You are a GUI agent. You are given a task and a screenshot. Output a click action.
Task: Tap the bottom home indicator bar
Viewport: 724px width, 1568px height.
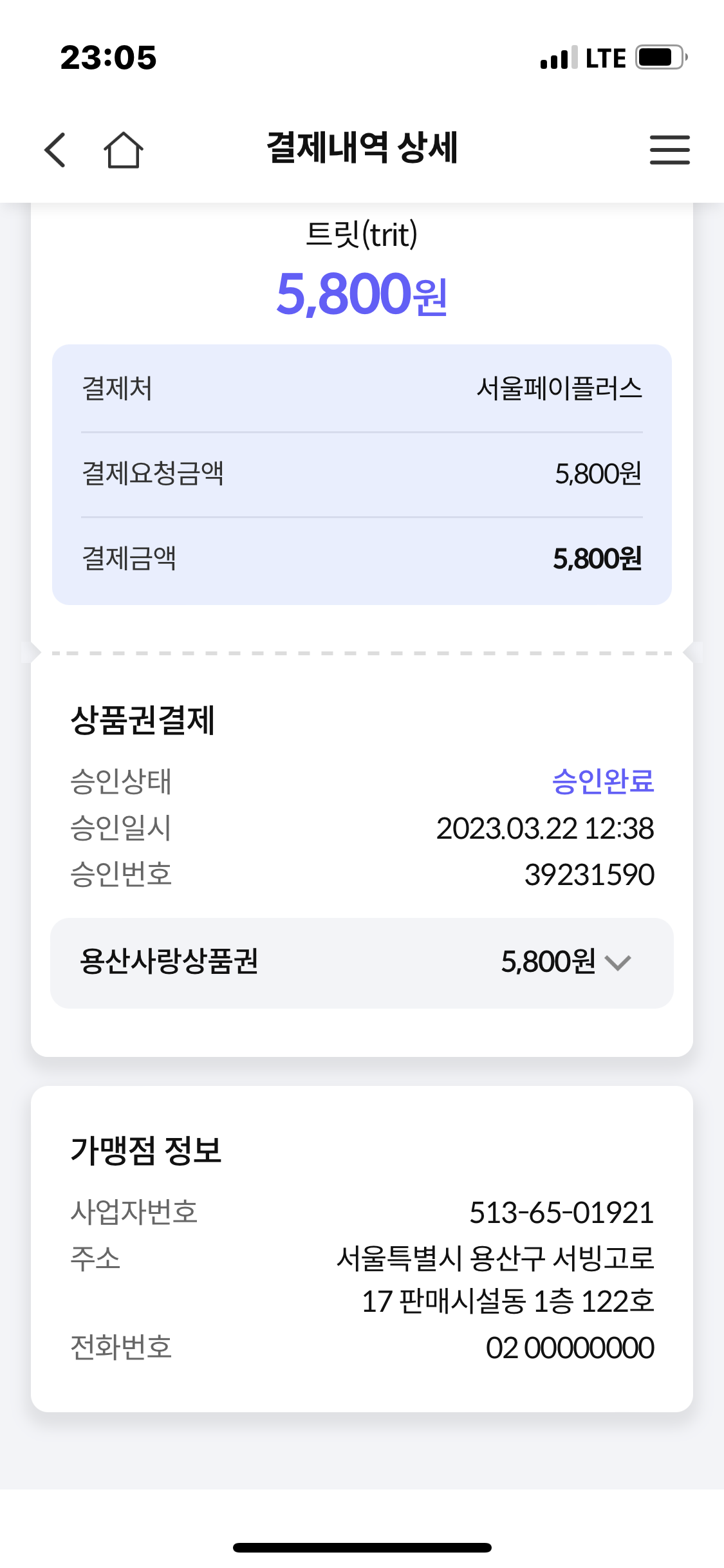click(x=362, y=1547)
